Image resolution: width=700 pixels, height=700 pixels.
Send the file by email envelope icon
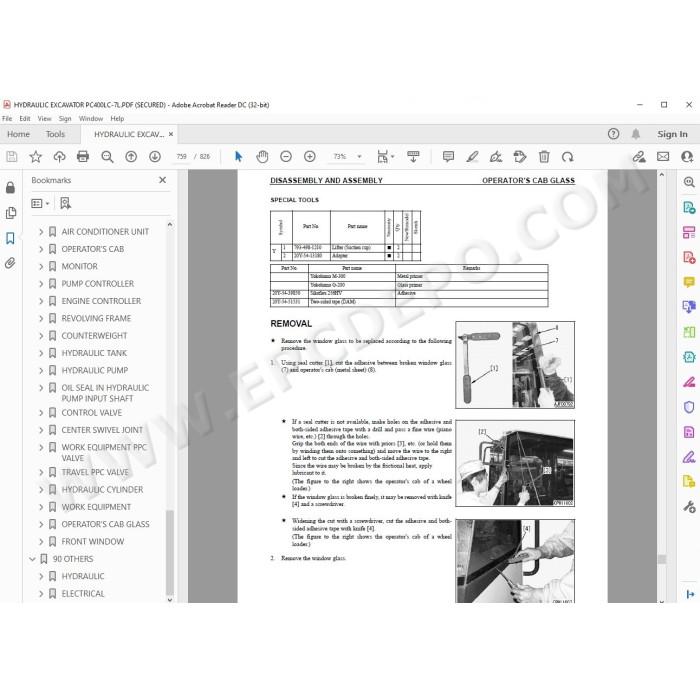tap(663, 157)
